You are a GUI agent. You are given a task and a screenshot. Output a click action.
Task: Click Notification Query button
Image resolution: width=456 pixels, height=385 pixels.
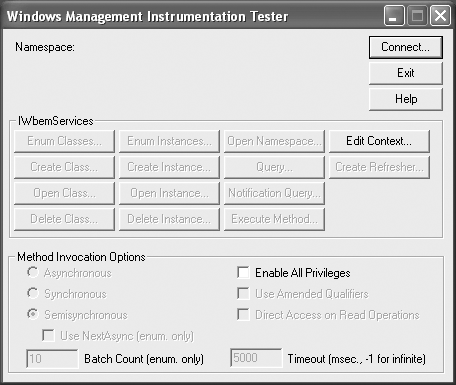click(x=274, y=193)
